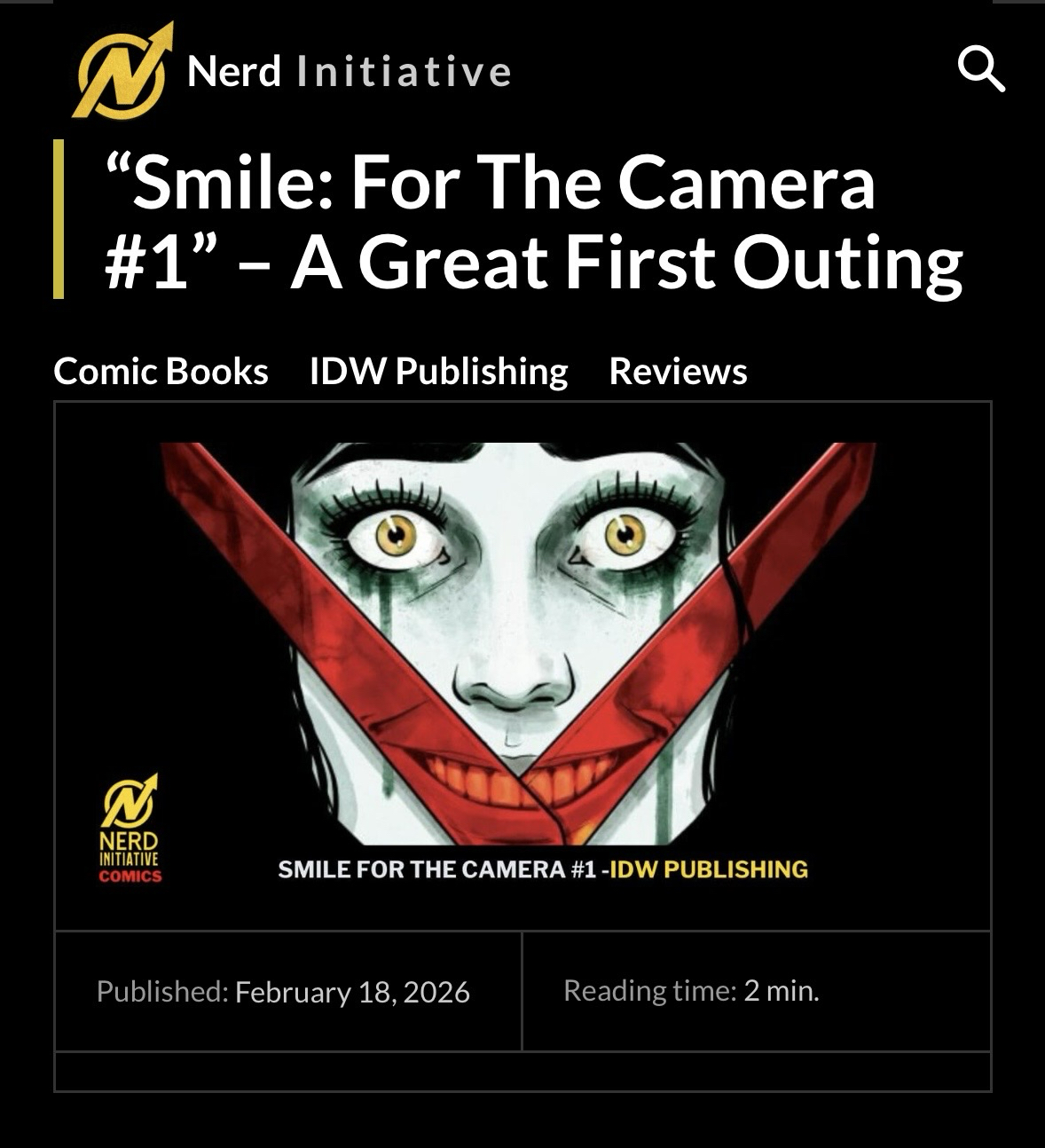Open the featured cover art image

[522, 666]
